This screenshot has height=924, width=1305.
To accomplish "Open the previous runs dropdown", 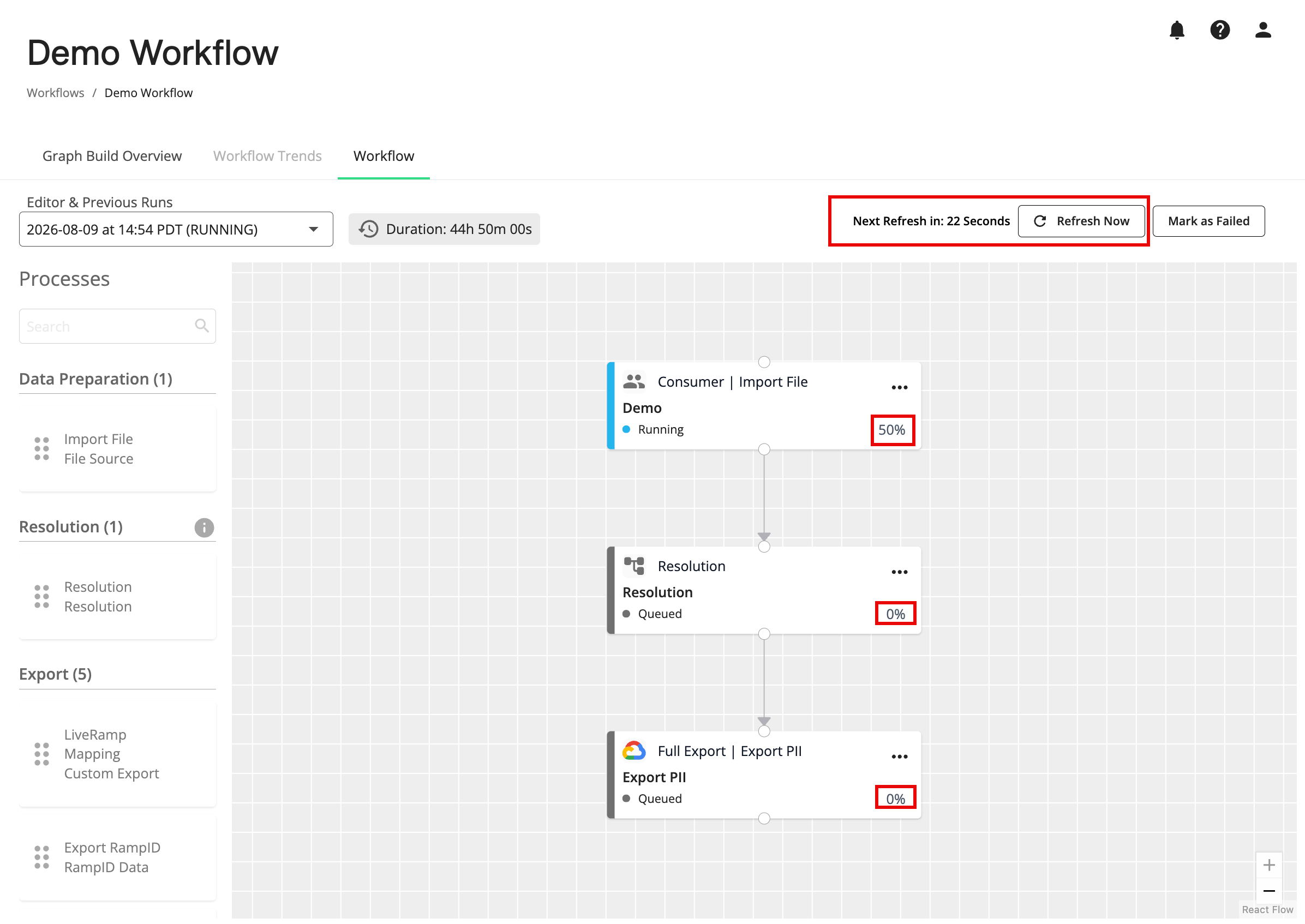I will pos(176,229).
